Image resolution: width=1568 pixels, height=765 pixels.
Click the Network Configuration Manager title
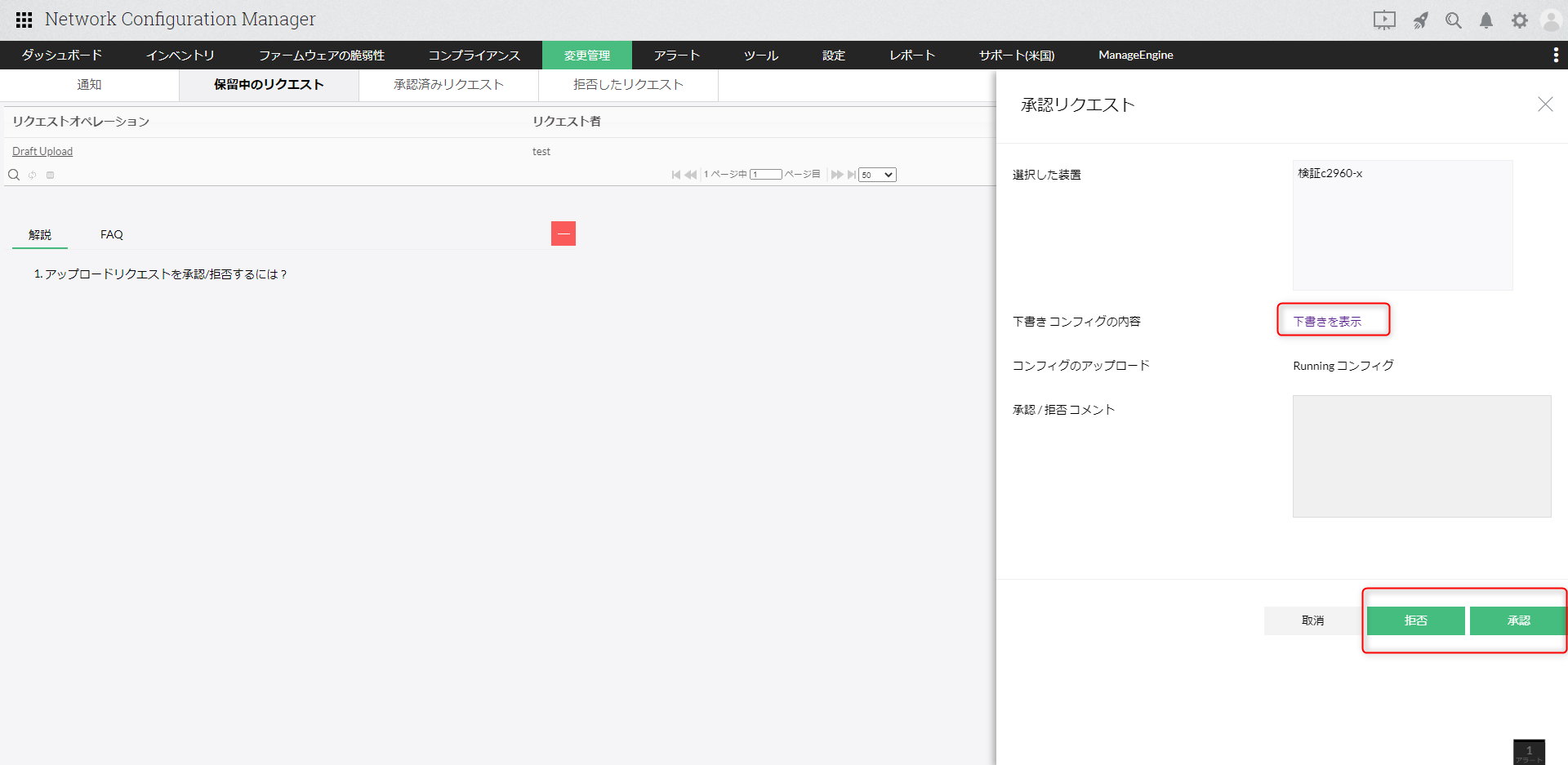pyautogui.click(x=180, y=19)
